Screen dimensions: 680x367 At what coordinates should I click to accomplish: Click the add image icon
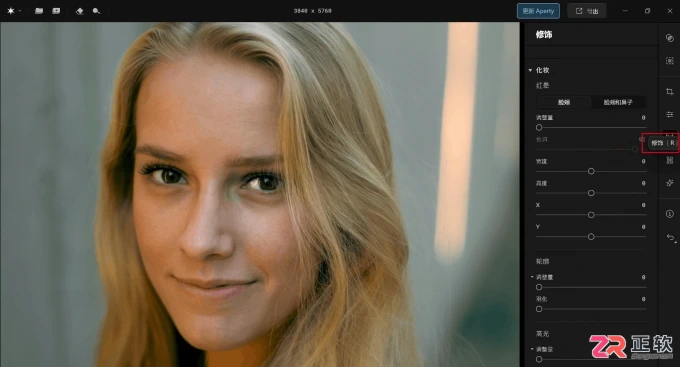click(x=56, y=11)
